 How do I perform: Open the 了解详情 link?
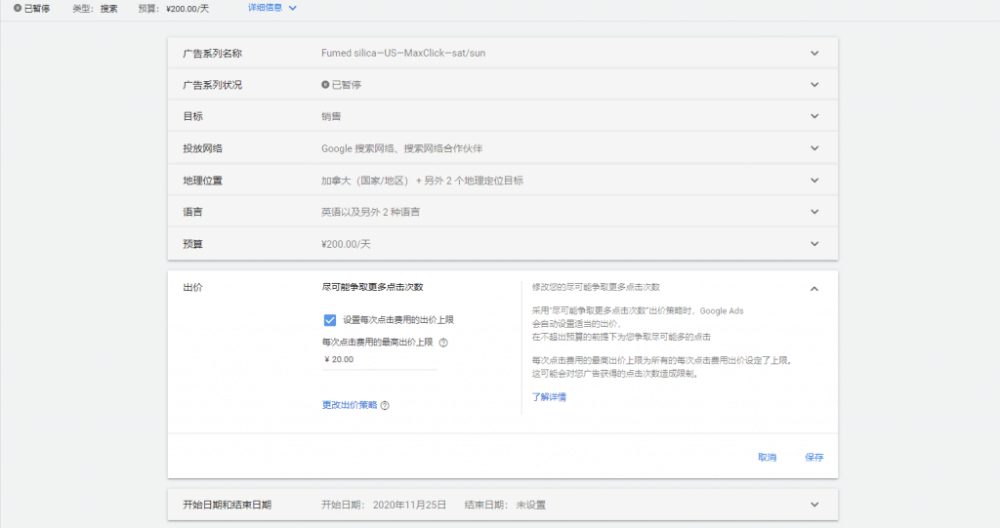[x=549, y=397]
